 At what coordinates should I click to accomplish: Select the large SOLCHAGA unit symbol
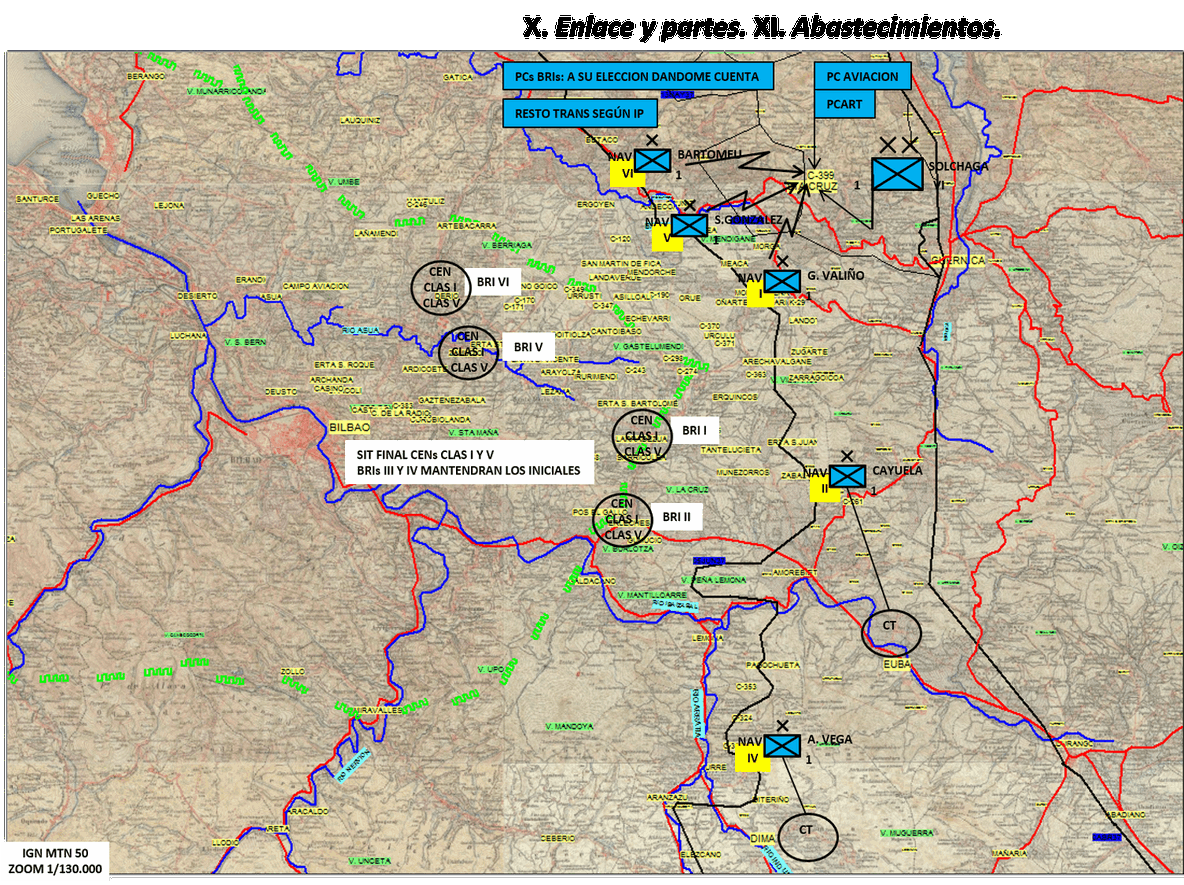pyautogui.click(x=897, y=174)
